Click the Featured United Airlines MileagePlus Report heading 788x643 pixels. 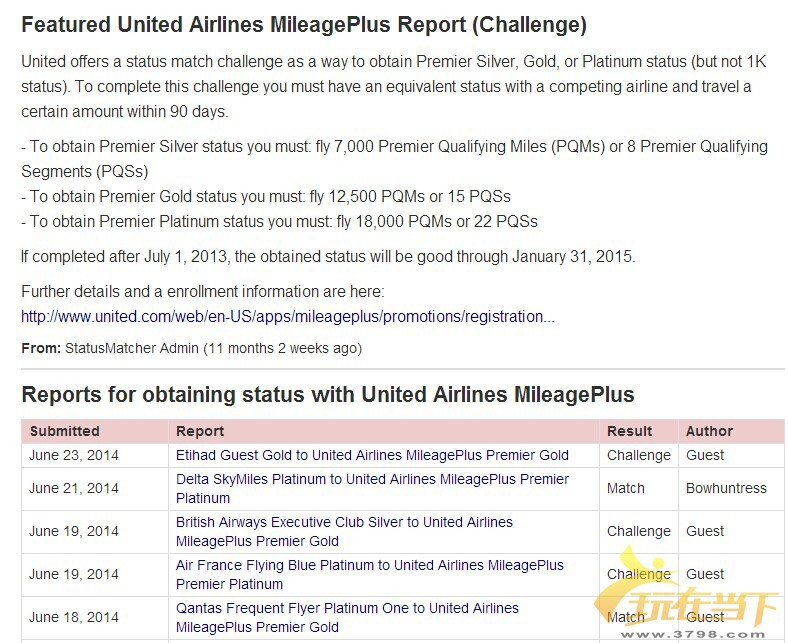pos(304,25)
